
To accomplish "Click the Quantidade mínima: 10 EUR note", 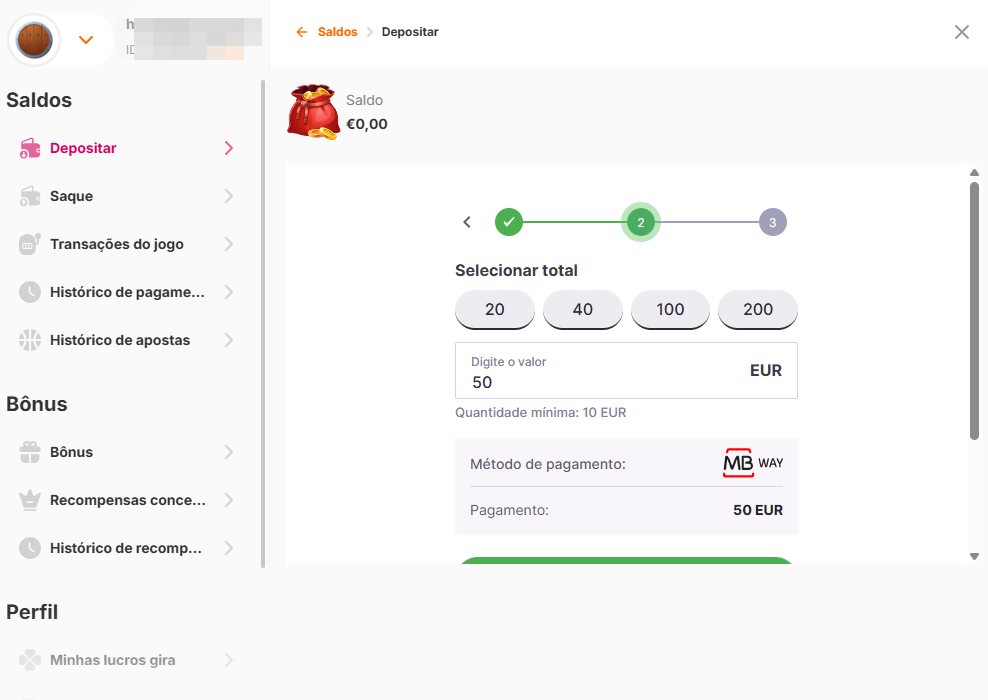I will click(541, 412).
